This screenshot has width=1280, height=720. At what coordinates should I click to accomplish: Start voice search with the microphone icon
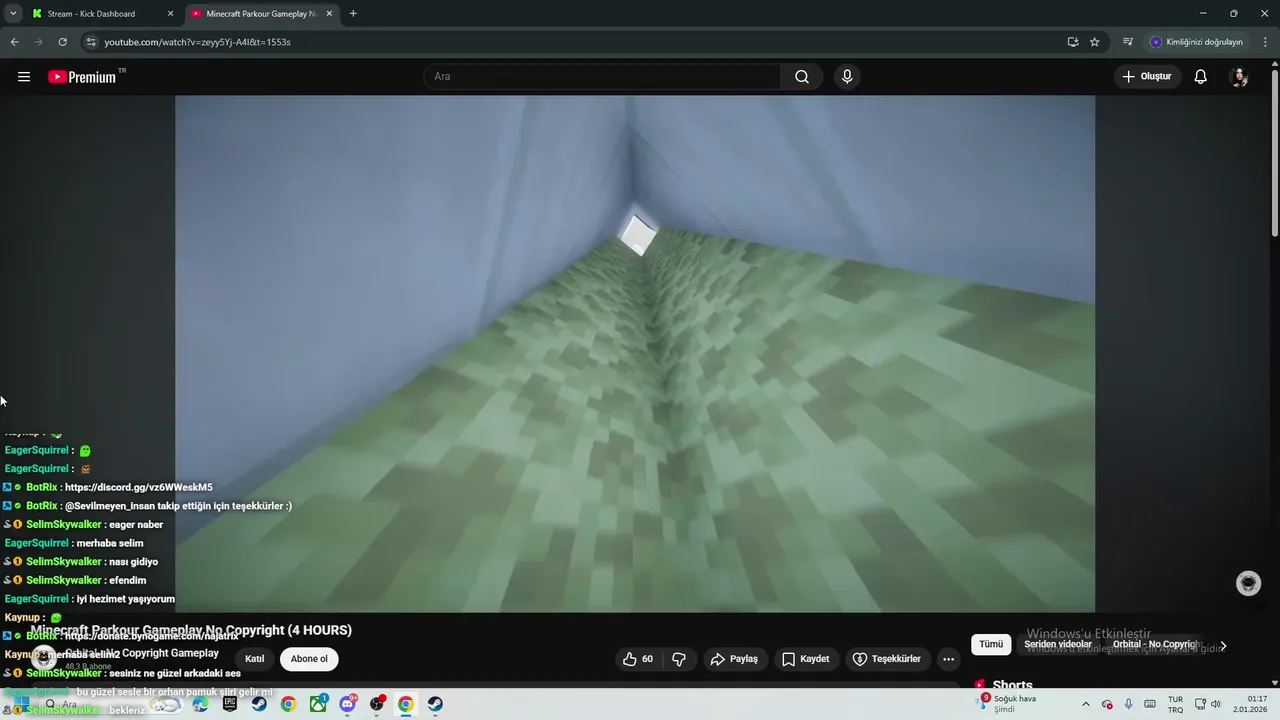pyautogui.click(x=847, y=77)
